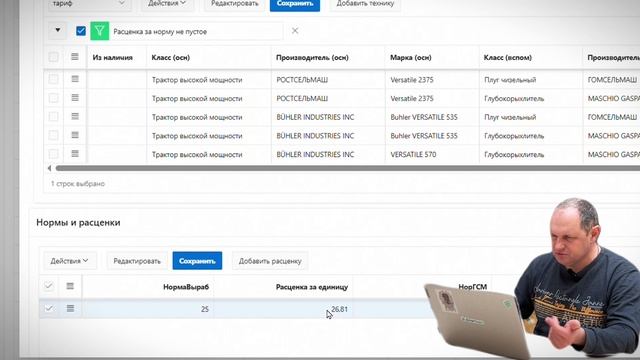The width and height of the screenshot is (640, 360).
Task: Select all rows in the equipment table
Action: 53,57
